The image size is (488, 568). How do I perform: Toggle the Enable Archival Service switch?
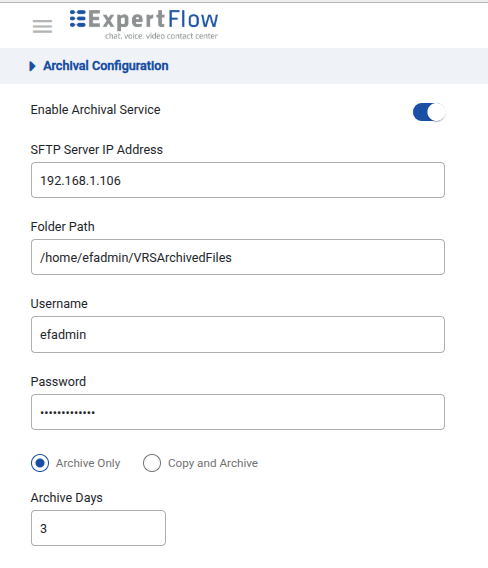pyautogui.click(x=429, y=112)
